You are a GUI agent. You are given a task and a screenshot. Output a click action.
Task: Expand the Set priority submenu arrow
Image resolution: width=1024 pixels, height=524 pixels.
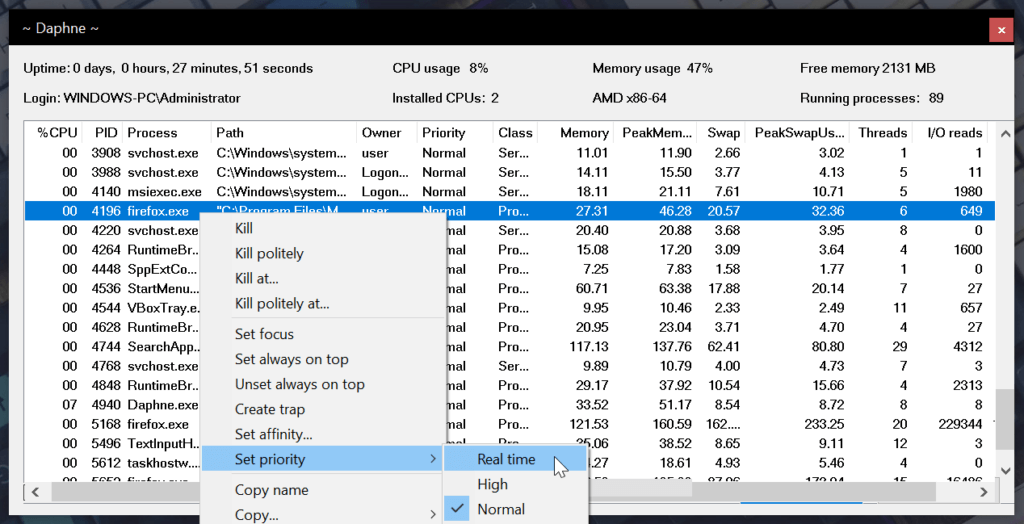pos(432,459)
